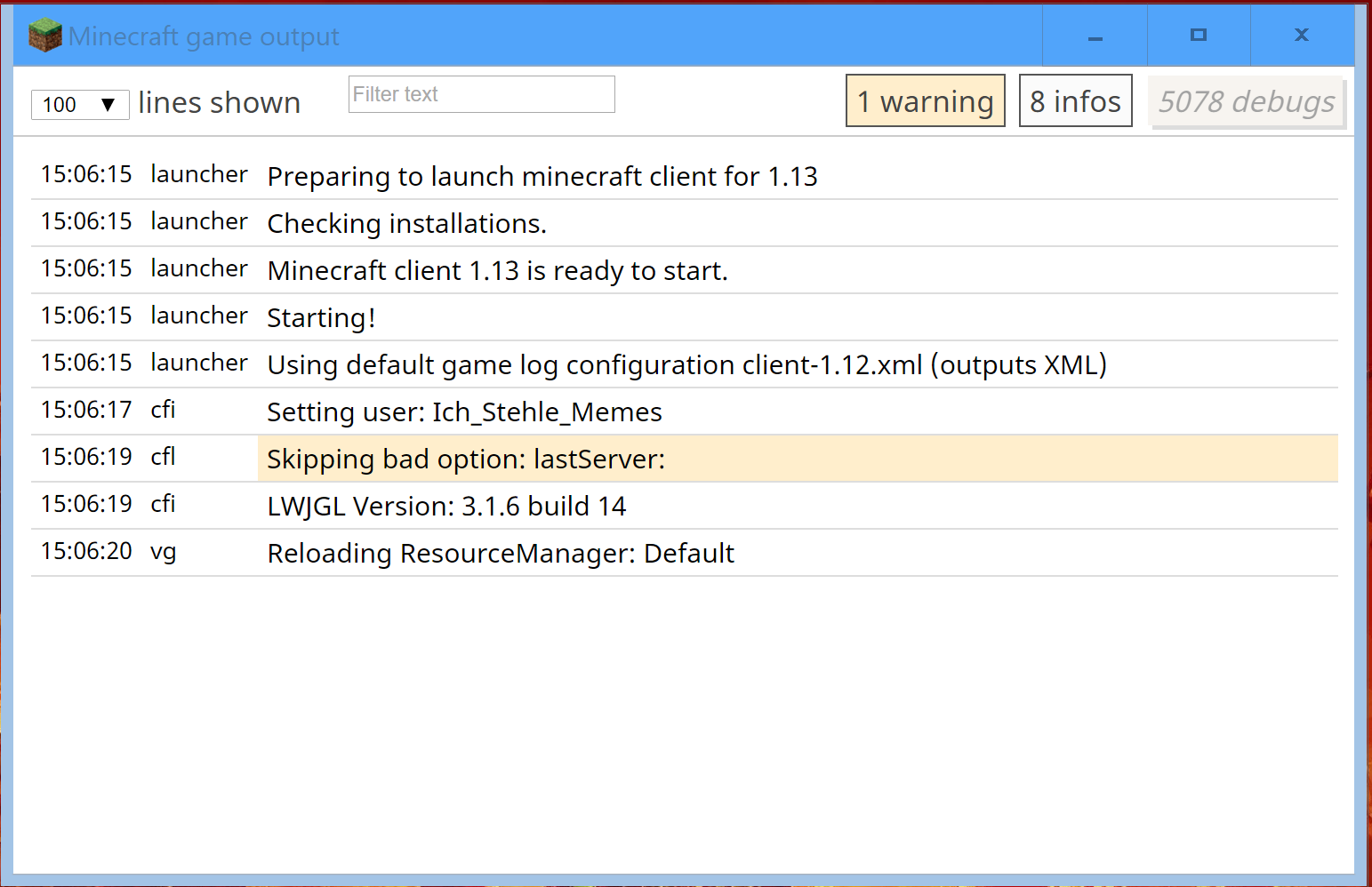Maximize the game output window
Image resolution: width=1372 pixels, height=887 pixels.
(1198, 36)
